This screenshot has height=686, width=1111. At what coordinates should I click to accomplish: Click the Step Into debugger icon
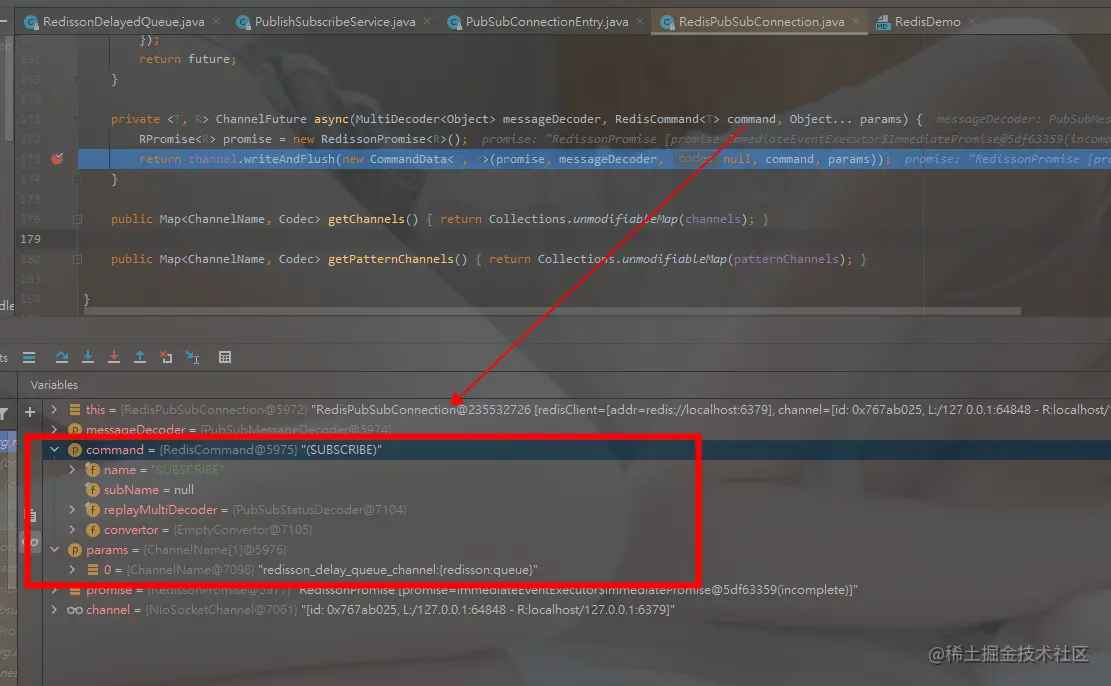pos(88,357)
